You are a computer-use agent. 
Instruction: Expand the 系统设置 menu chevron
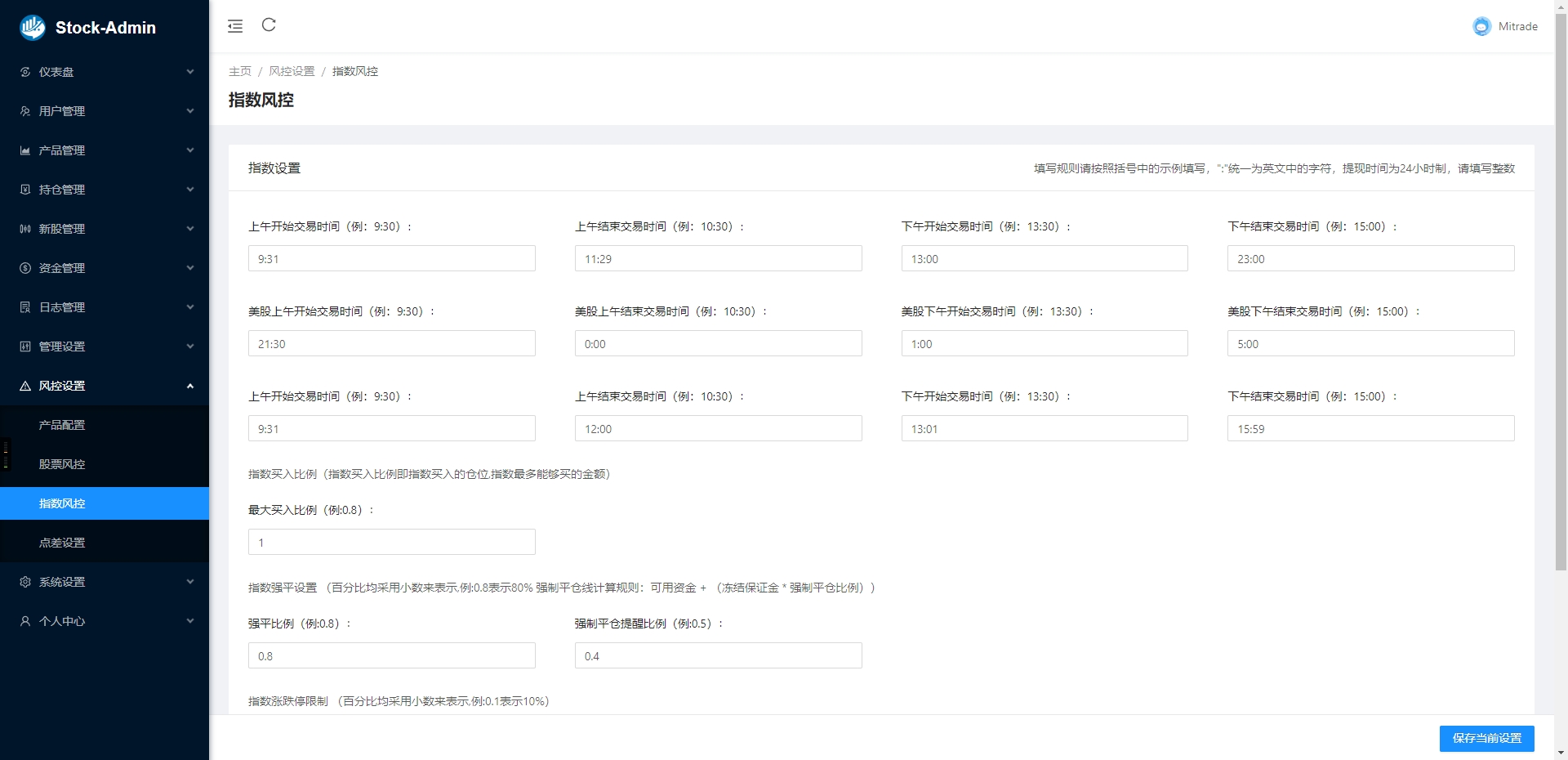click(190, 582)
